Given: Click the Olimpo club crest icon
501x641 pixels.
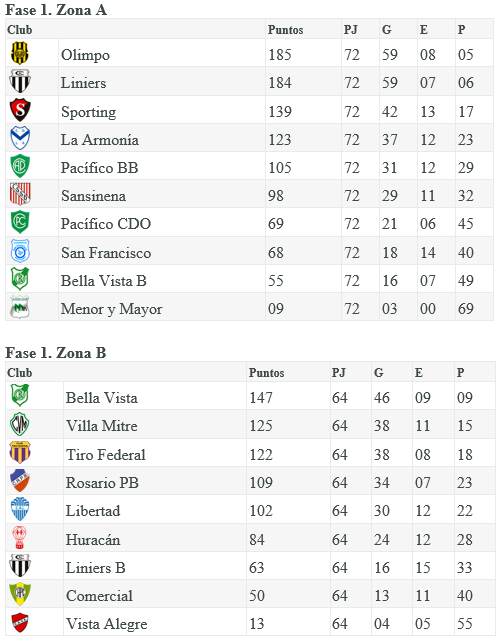Looking at the screenshot, I should coord(20,53).
